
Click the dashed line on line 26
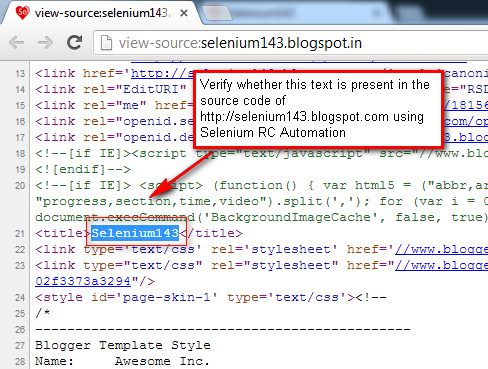pos(223,329)
